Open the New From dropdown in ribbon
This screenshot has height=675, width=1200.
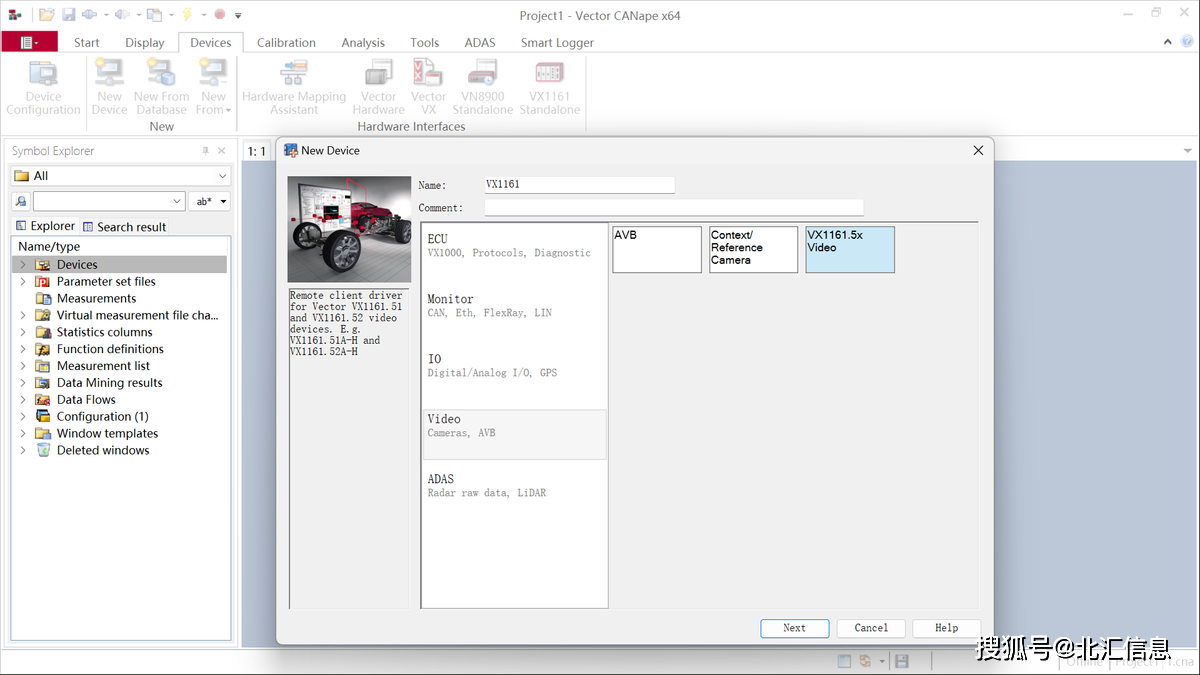click(213, 110)
